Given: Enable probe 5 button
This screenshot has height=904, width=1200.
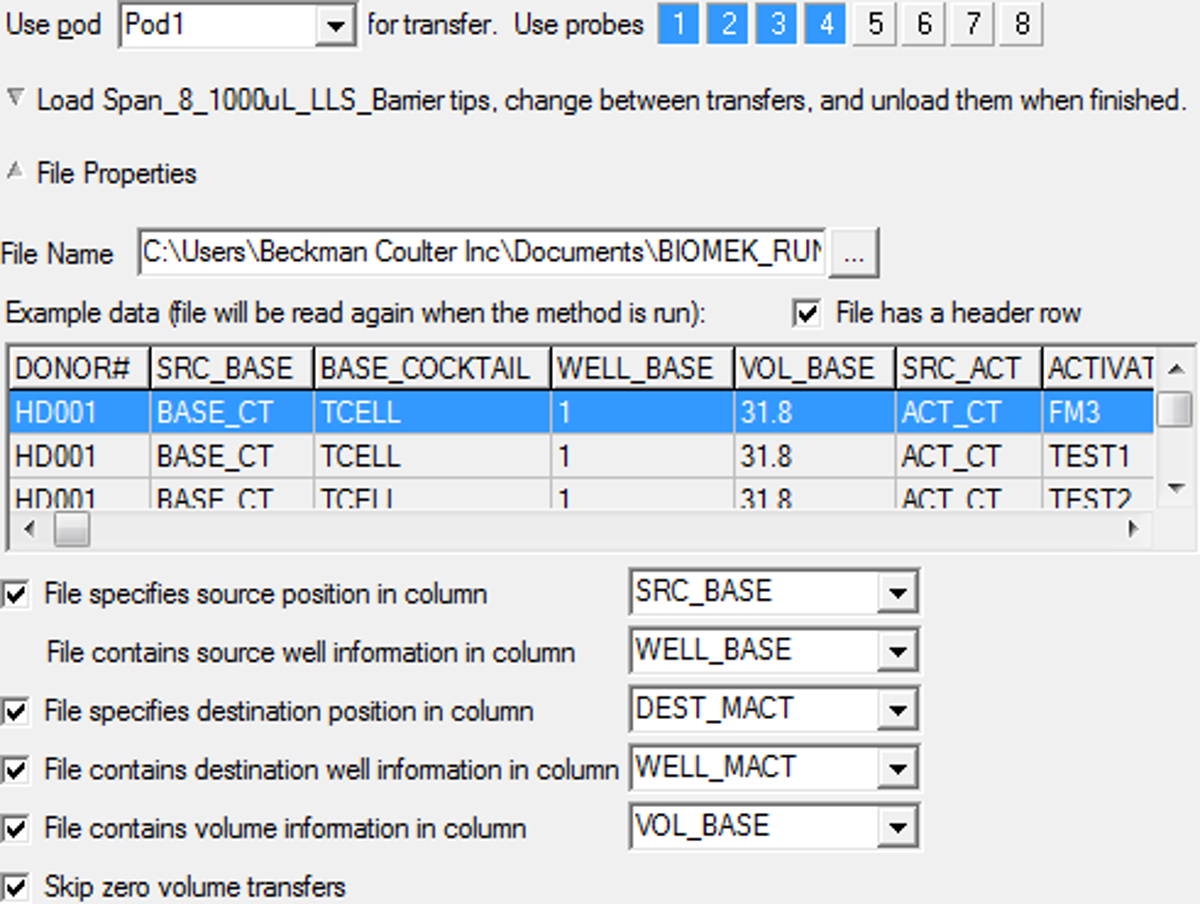Looking at the screenshot, I should 874,24.
